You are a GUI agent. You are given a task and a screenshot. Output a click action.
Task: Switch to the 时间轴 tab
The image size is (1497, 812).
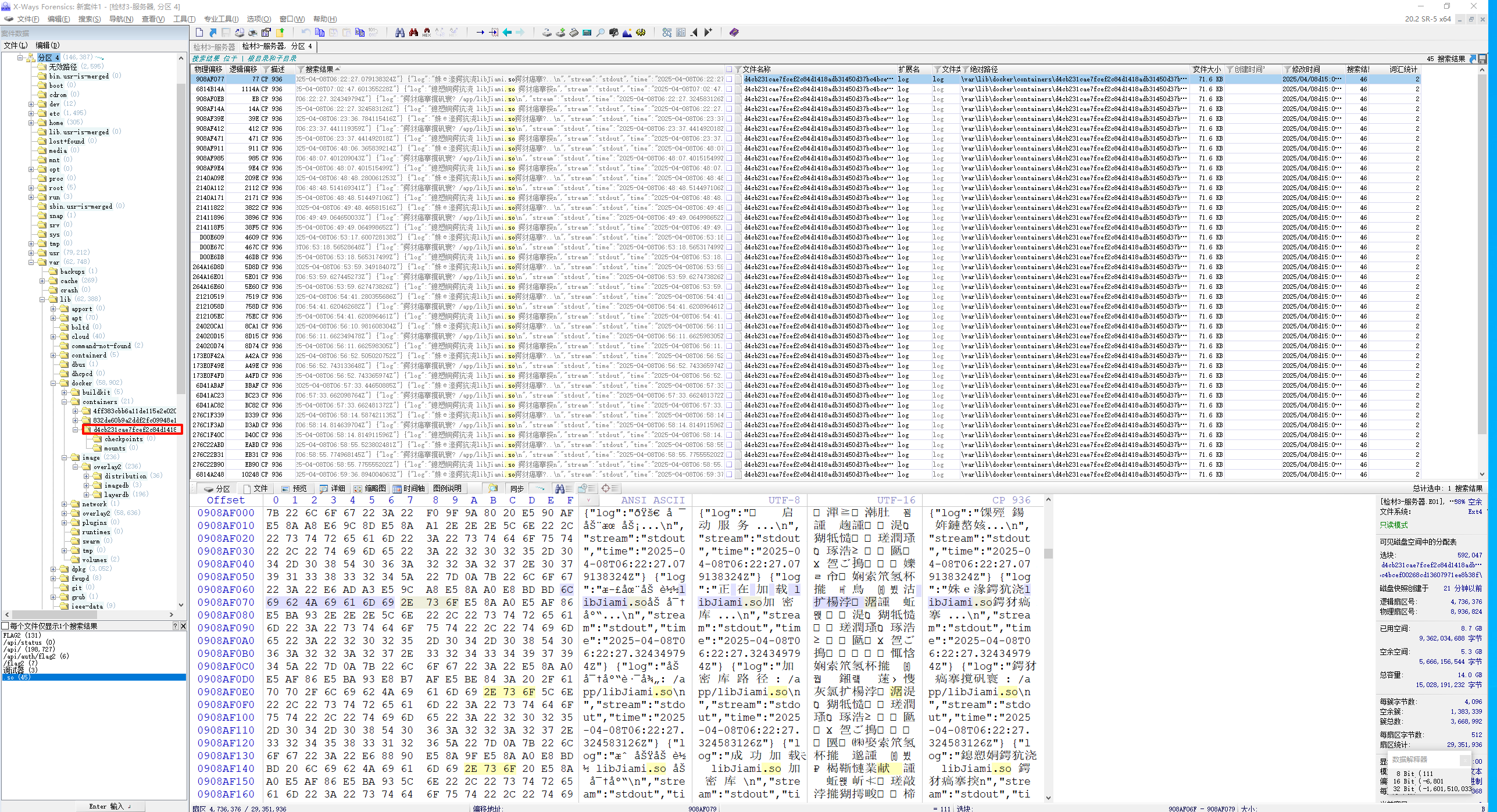[409, 488]
